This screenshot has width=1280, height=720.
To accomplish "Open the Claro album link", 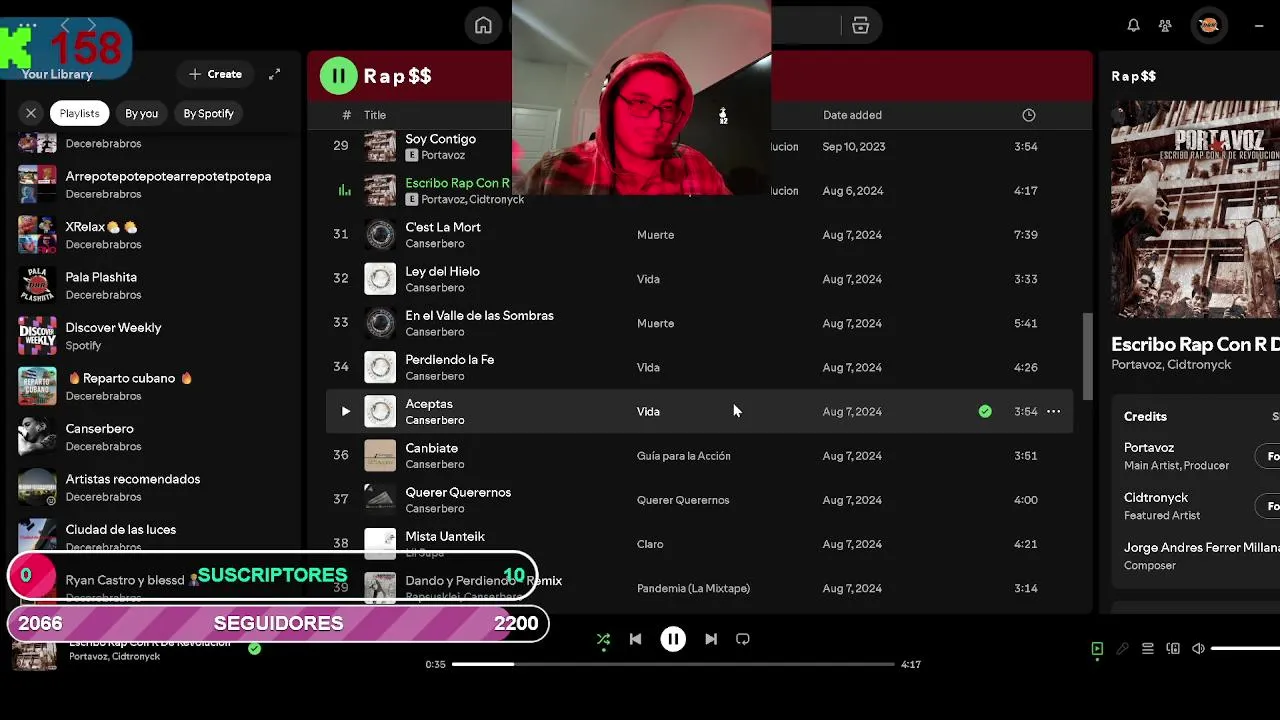I will tap(650, 544).
